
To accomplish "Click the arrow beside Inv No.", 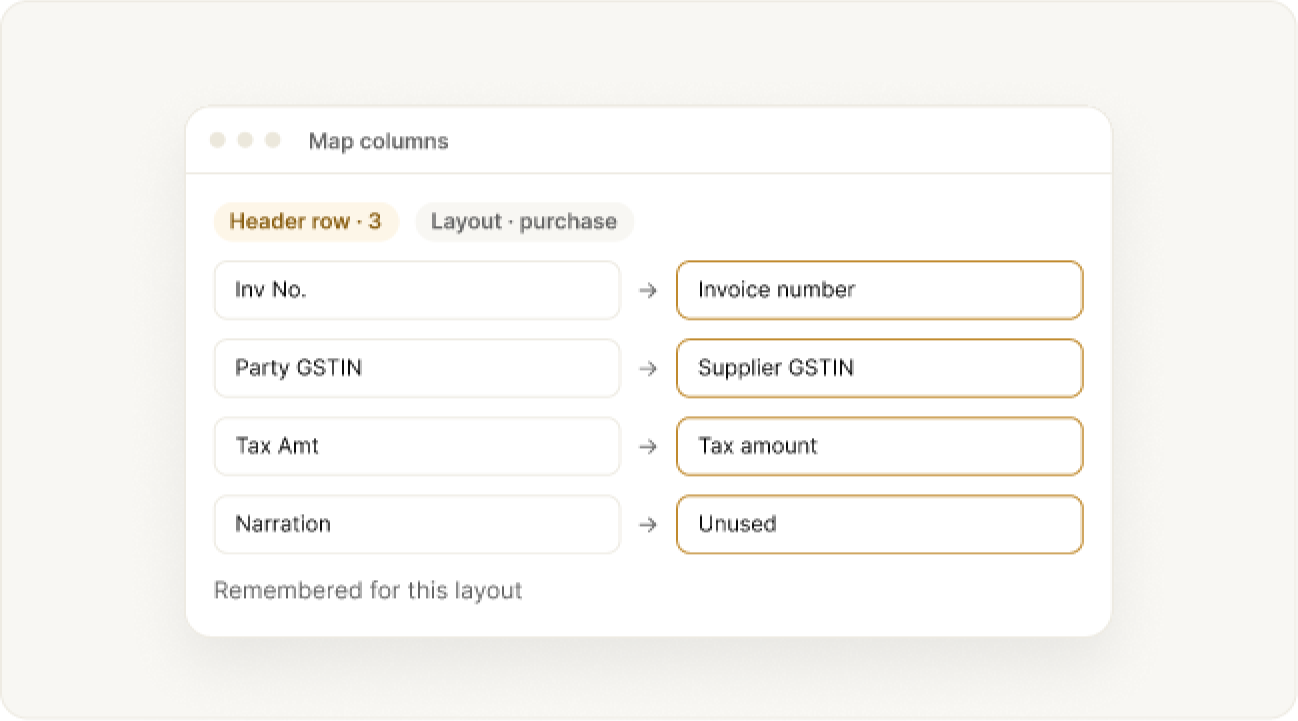I will 648,290.
